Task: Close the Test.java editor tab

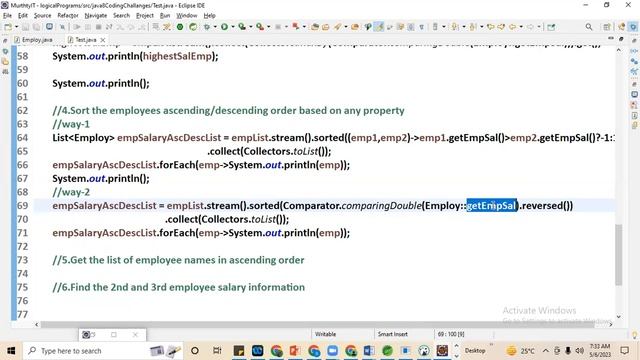Action: tap(103, 40)
